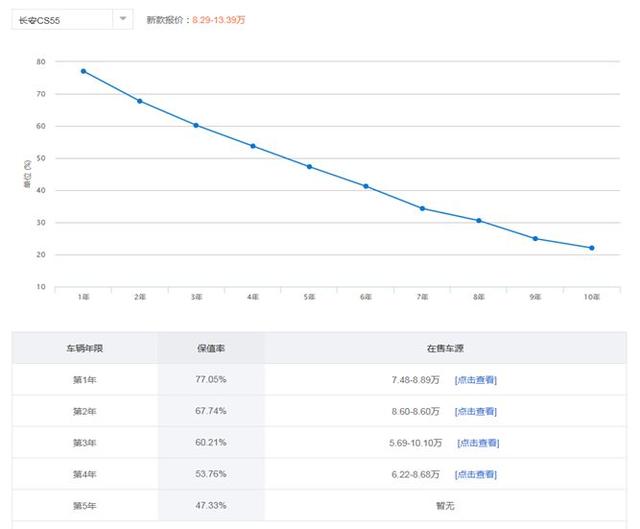Image resolution: width=640 pixels, height=529 pixels.
Task: Click the year 3 data point on chart
Action: pos(196,125)
